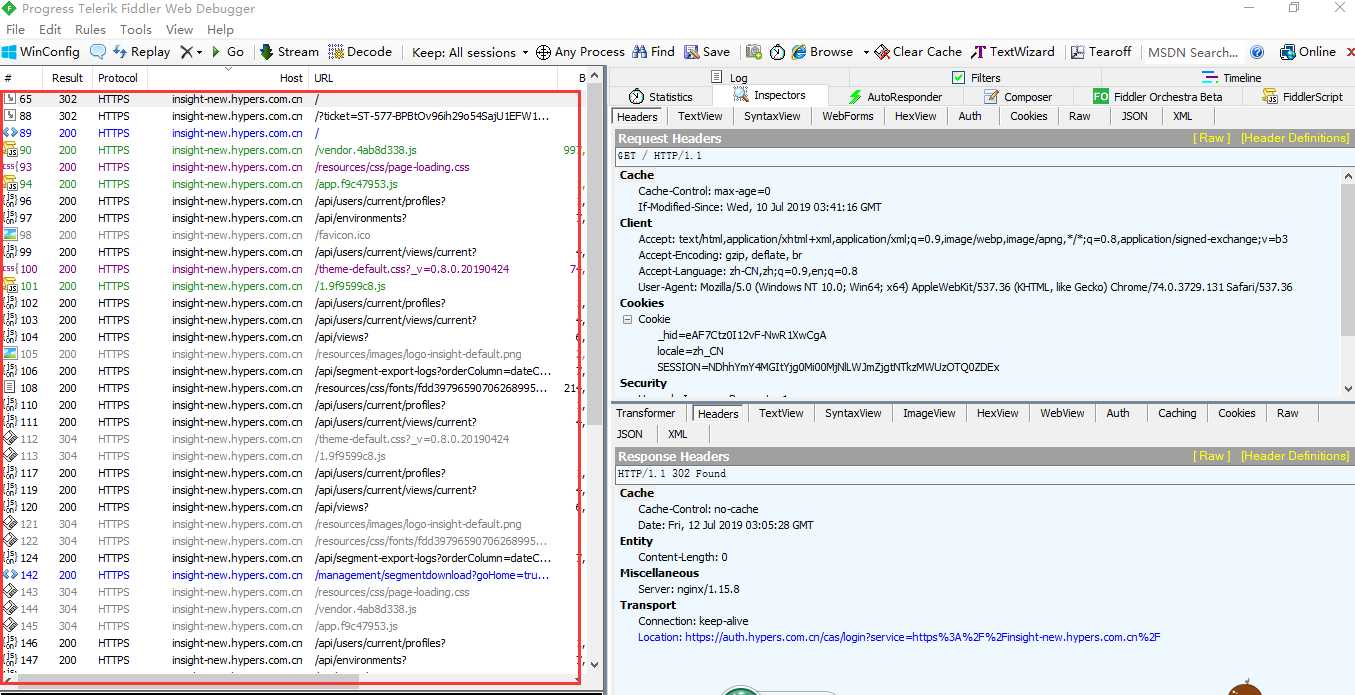The image size is (1355, 695).
Task: Select request SyntaxView inspector tab
Action: point(771,116)
